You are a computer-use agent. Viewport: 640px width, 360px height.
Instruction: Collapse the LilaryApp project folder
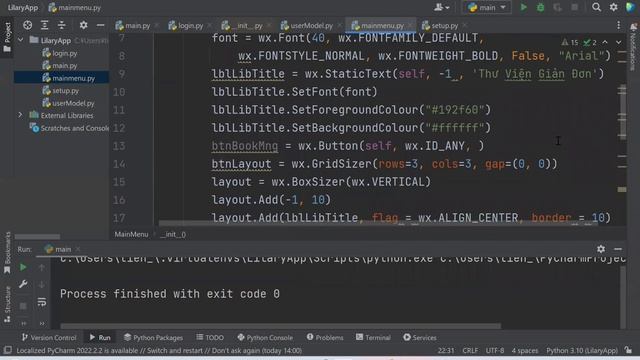(x=20, y=40)
